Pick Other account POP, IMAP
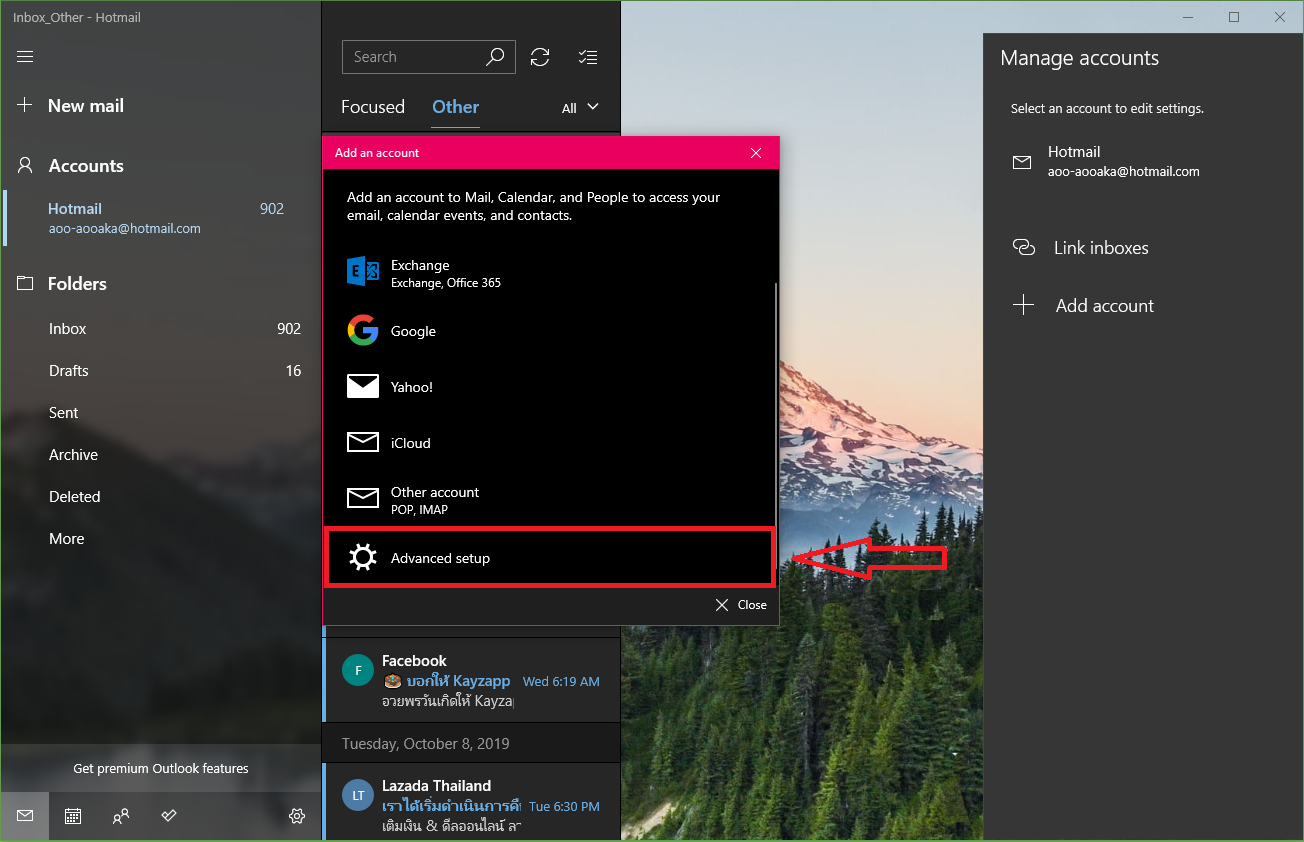 550,500
